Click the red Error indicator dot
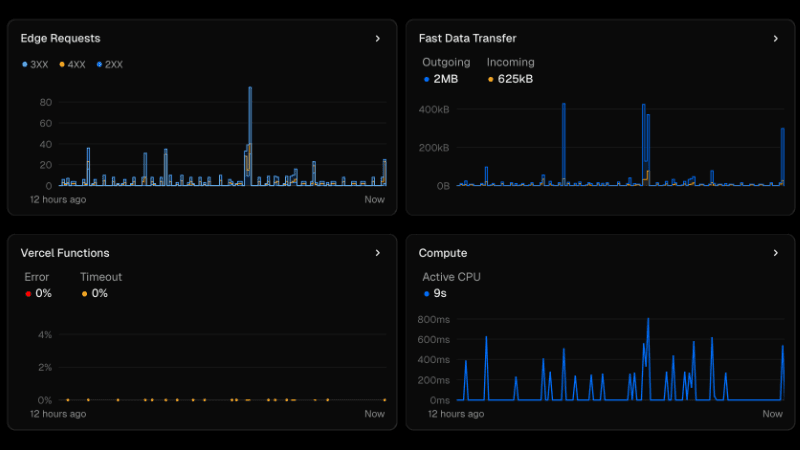The image size is (800, 450). tap(28, 294)
